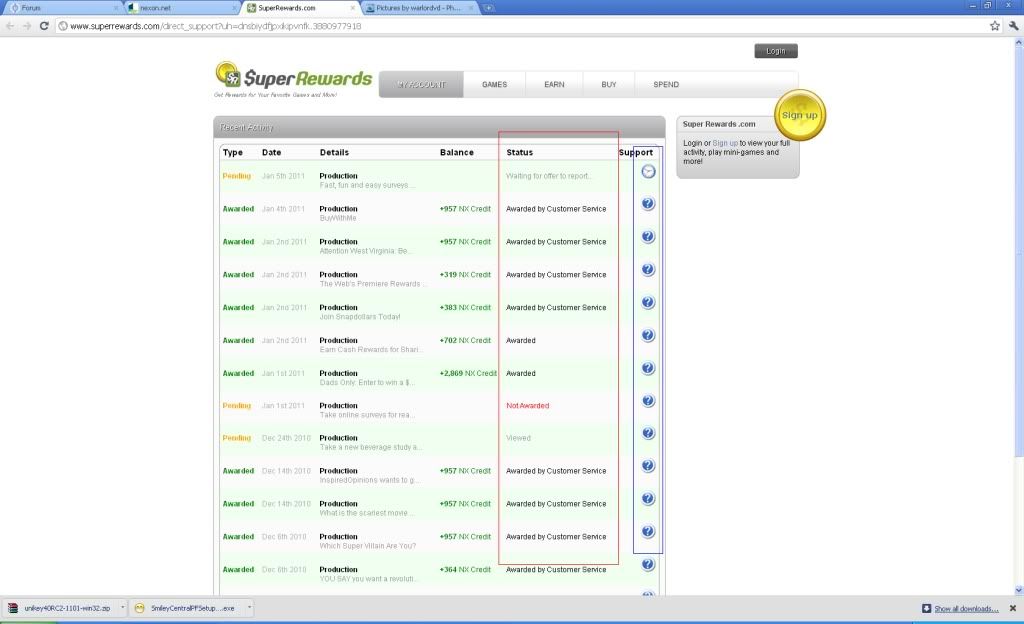Select the "+319 NX Credit" balance
The height and width of the screenshot is (624, 1024).
tap(465, 275)
